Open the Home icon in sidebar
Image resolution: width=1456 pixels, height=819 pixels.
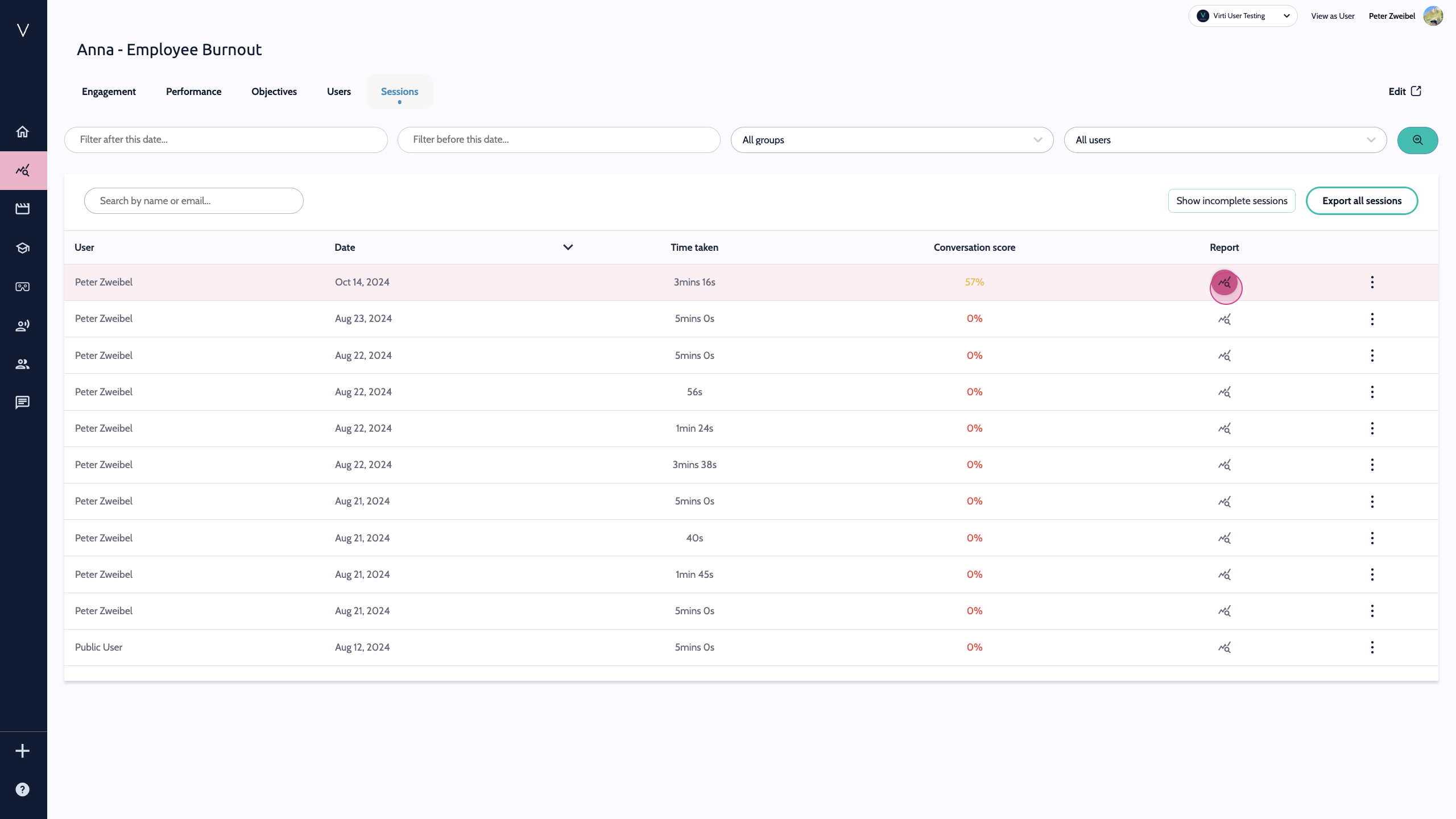click(23, 132)
